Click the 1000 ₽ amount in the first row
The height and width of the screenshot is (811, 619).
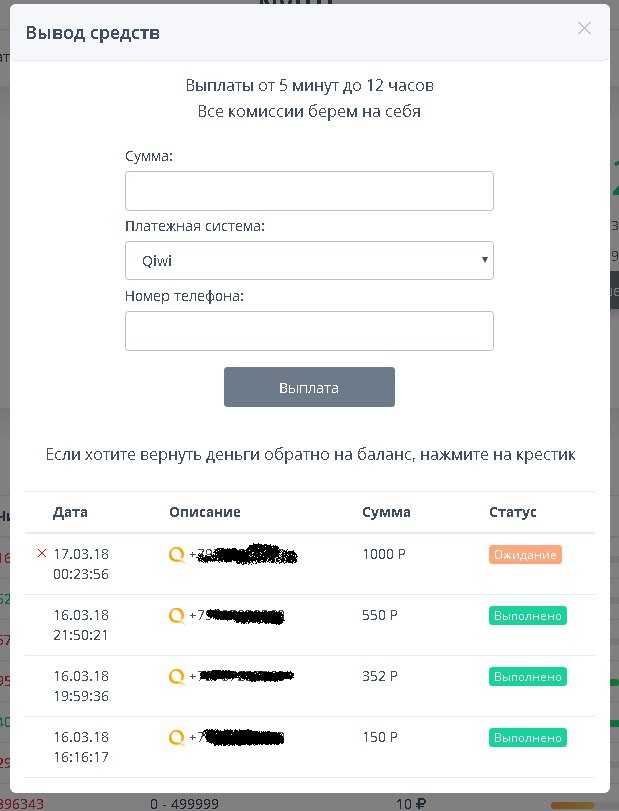point(380,554)
